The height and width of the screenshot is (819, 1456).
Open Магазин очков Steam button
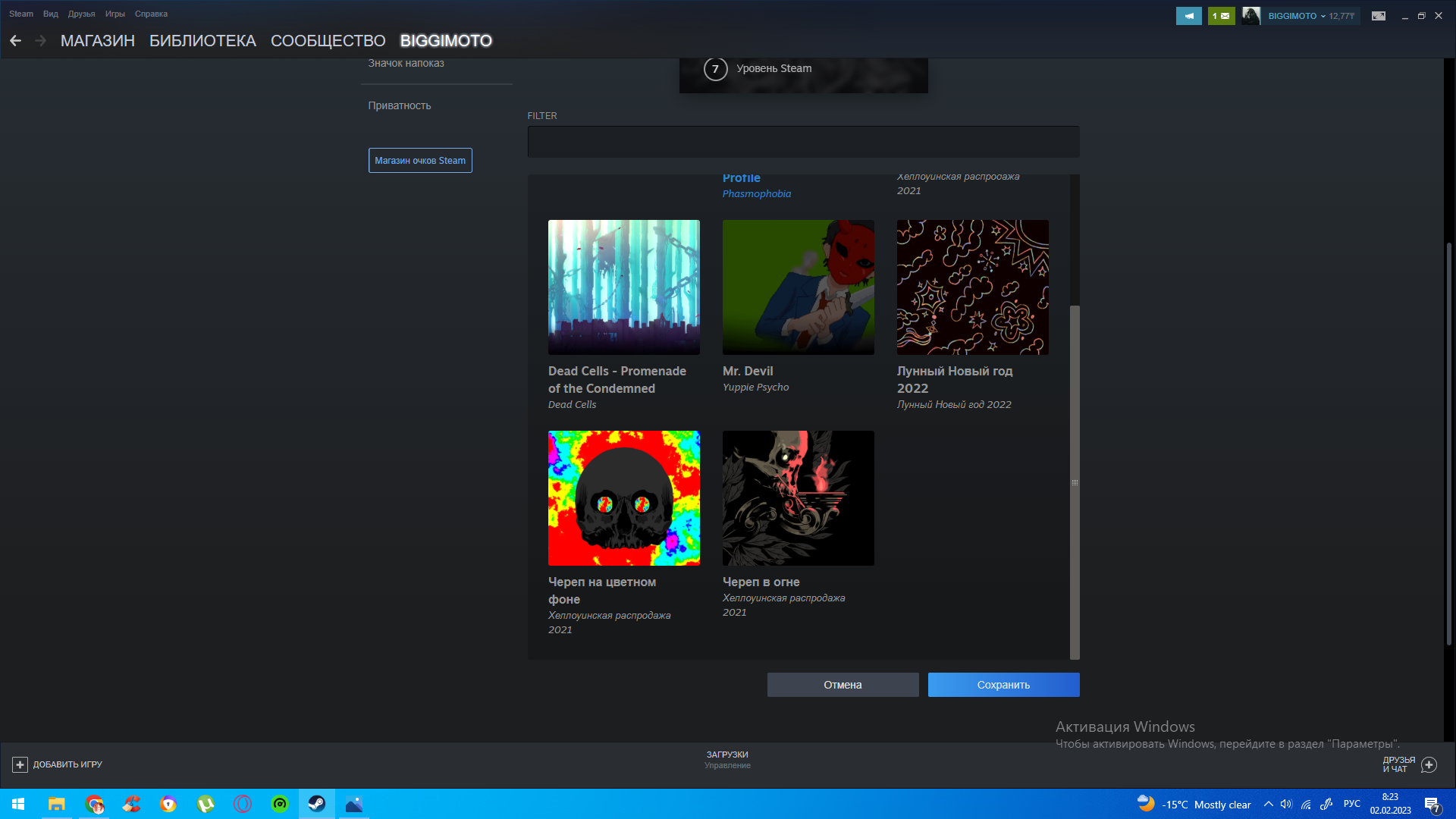(420, 160)
